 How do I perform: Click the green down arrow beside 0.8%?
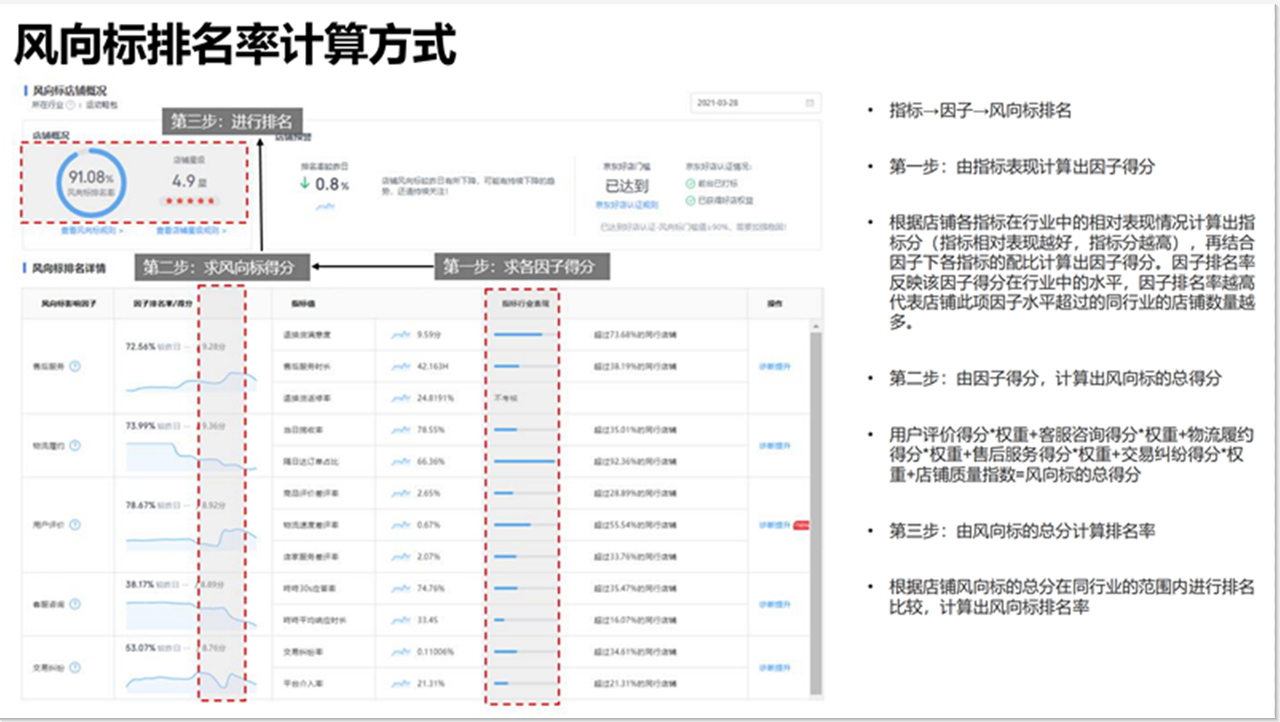tap(305, 184)
